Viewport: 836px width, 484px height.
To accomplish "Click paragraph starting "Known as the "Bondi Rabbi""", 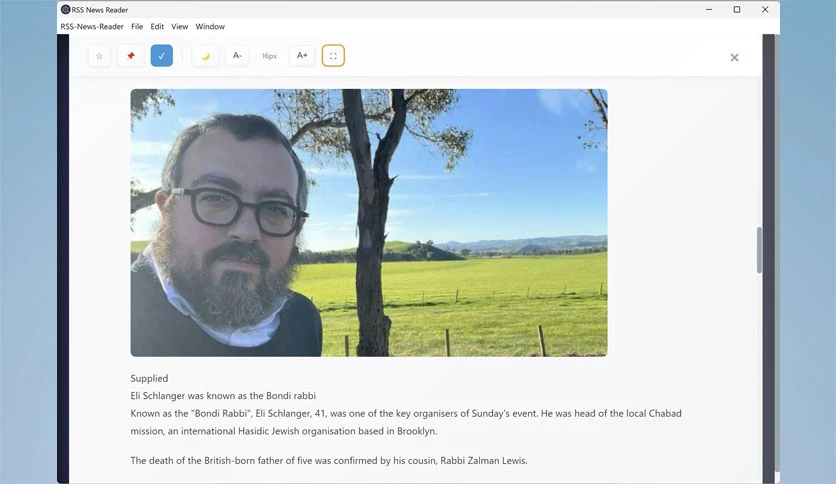I will click(x=406, y=422).
